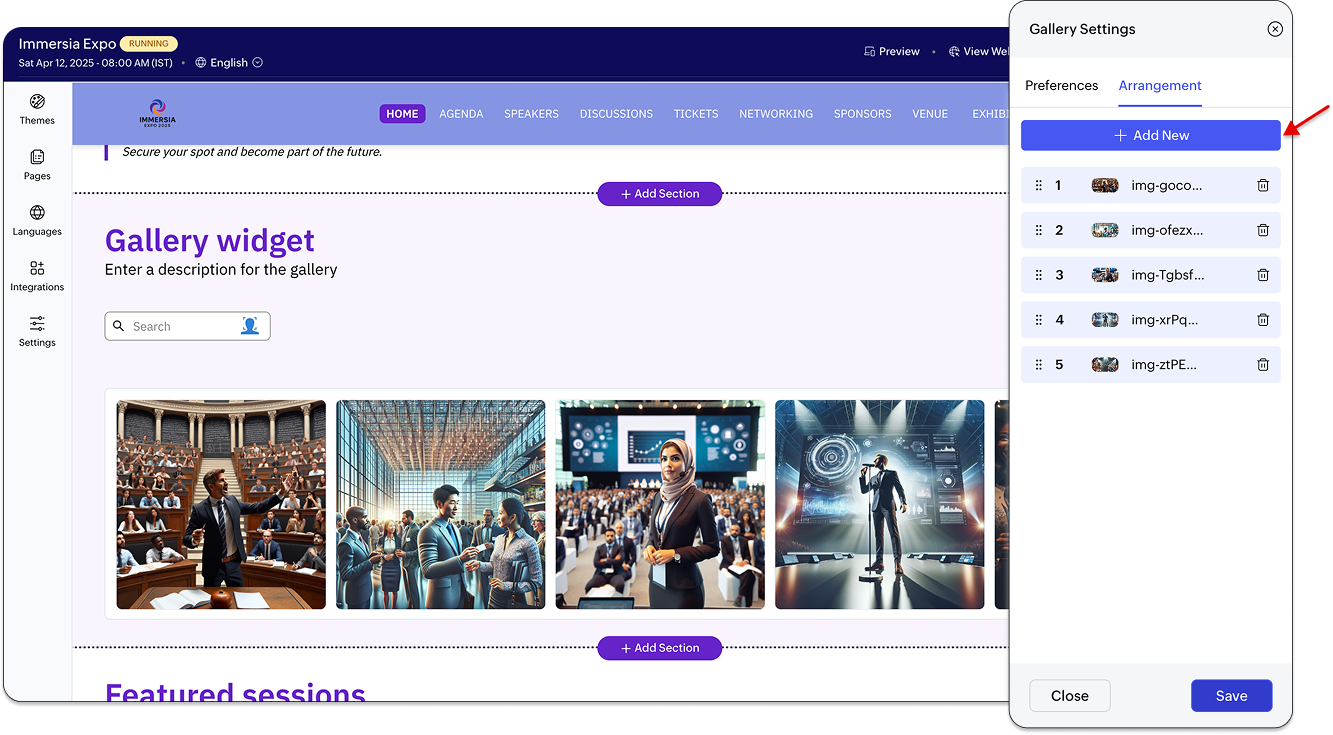Click the gallery Search input field
This screenshot has width=1333, height=735.
coord(187,326)
